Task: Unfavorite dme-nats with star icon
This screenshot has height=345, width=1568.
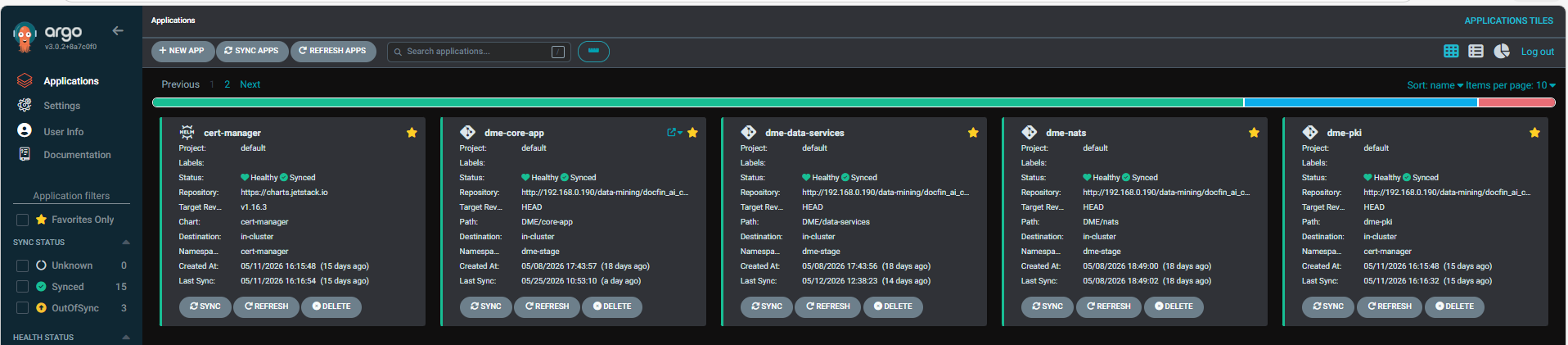Action: coord(1254,133)
